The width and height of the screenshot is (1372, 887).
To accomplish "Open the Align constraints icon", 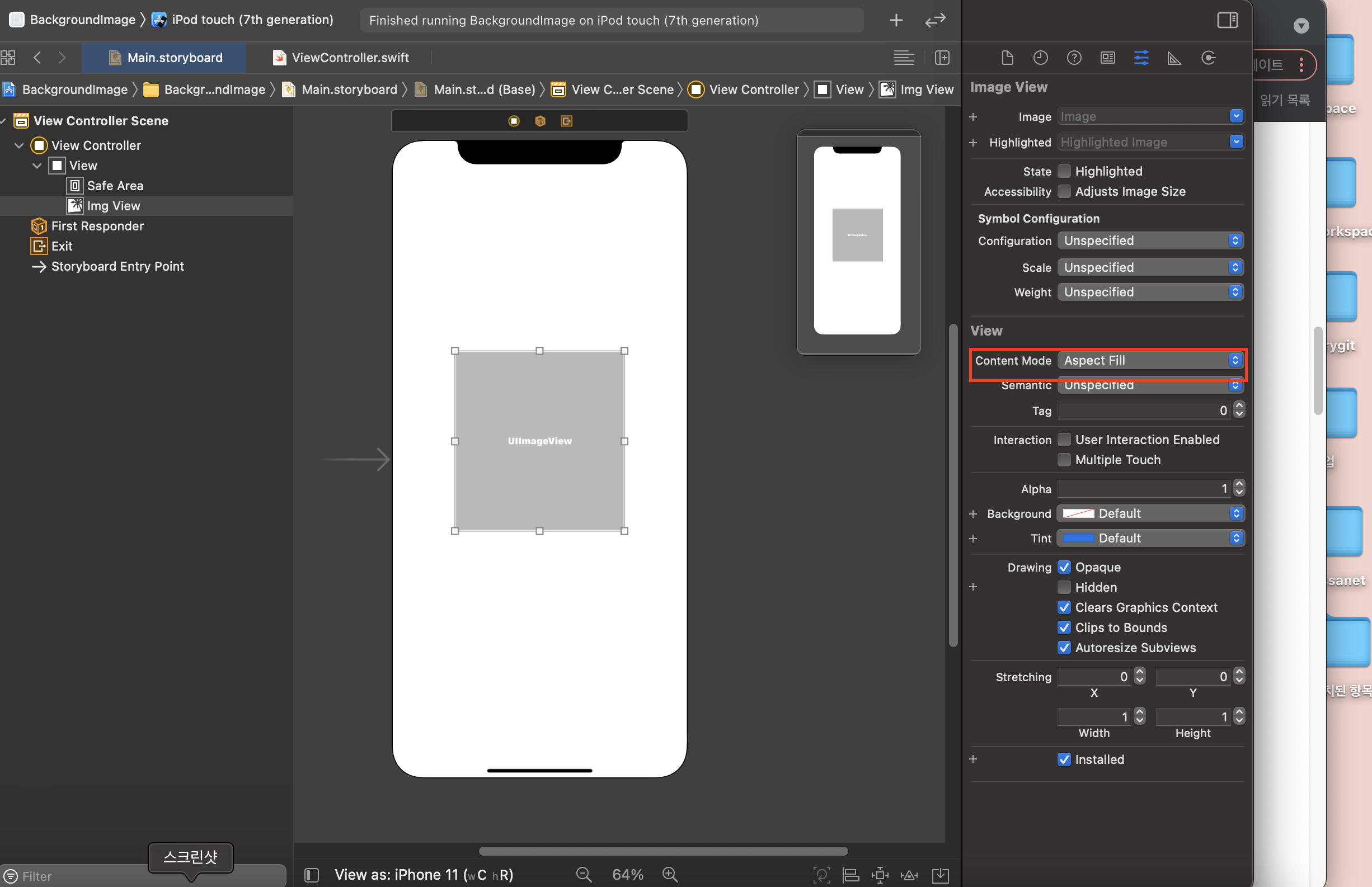I will pyautogui.click(x=851, y=875).
